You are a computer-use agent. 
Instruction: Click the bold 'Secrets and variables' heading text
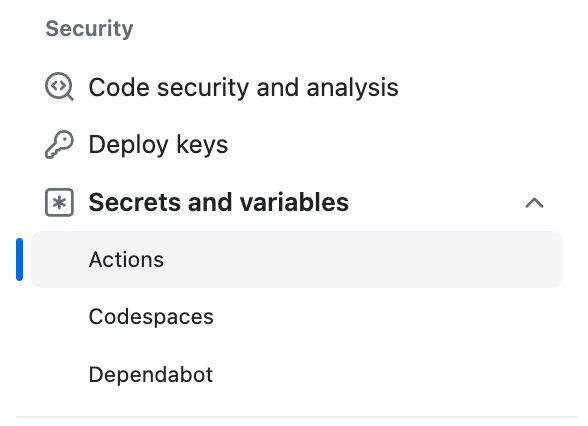(219, 202)
